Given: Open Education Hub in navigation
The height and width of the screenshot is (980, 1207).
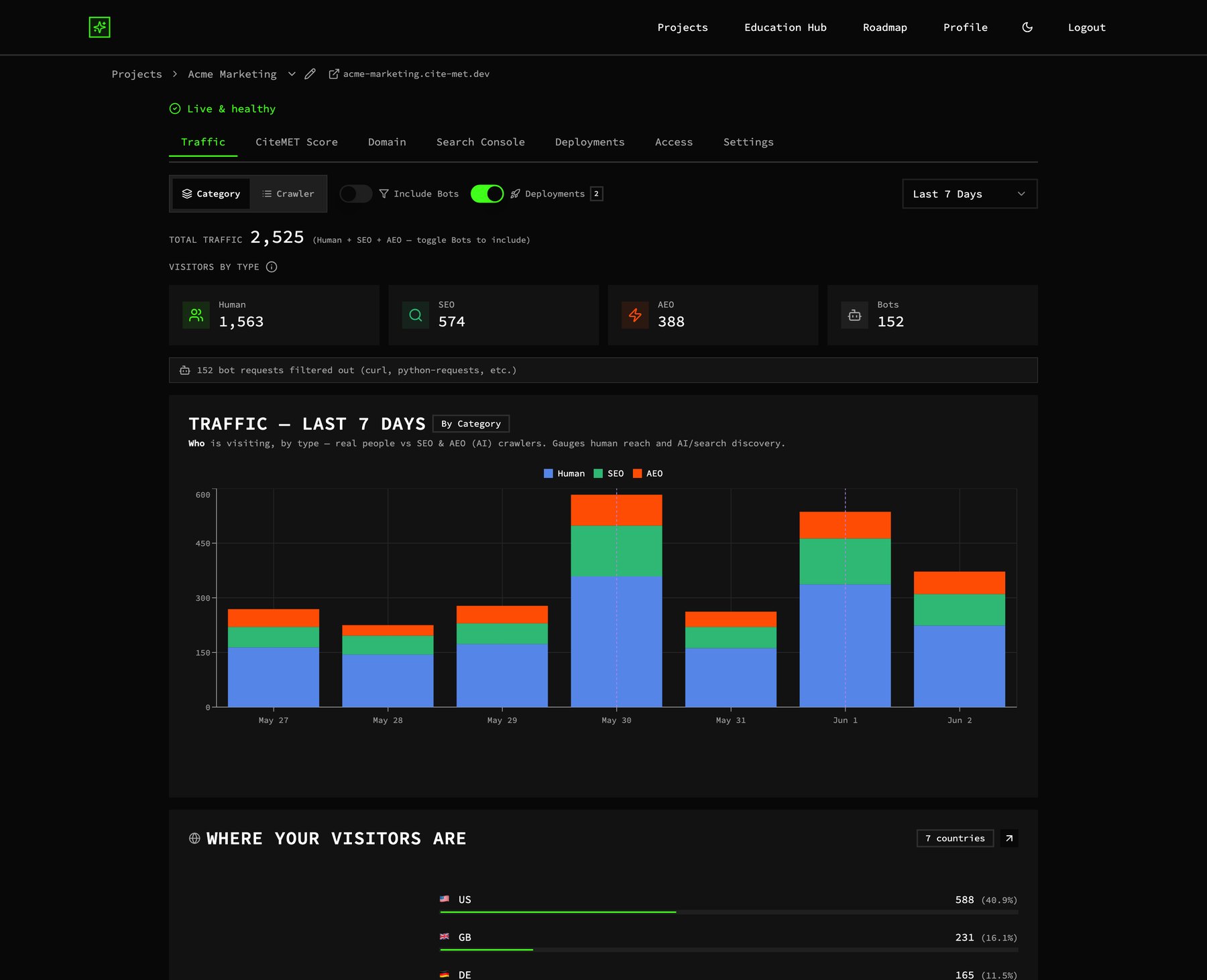Looking at the screenshot, I should 785,27.
